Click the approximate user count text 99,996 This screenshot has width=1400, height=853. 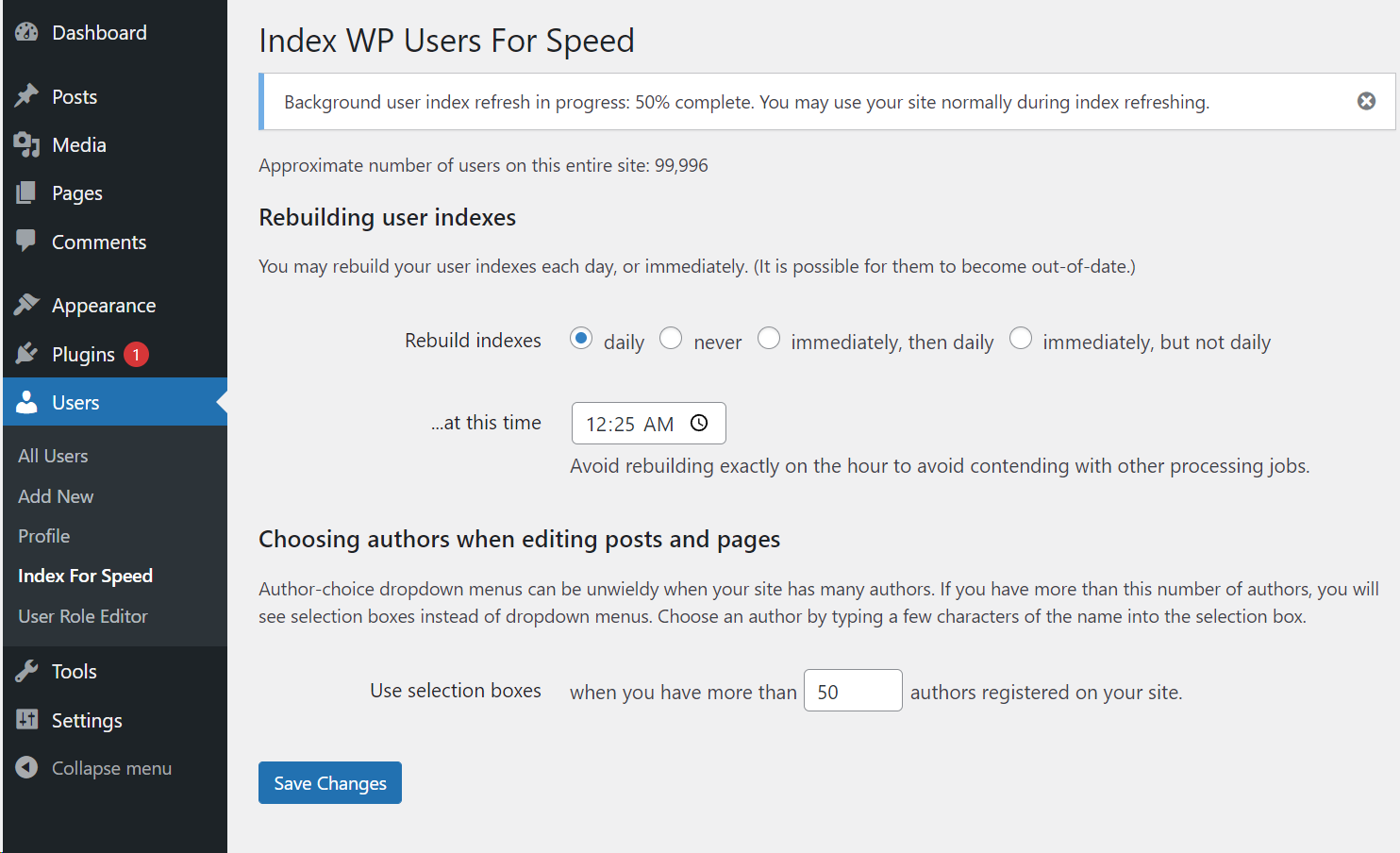483,165
